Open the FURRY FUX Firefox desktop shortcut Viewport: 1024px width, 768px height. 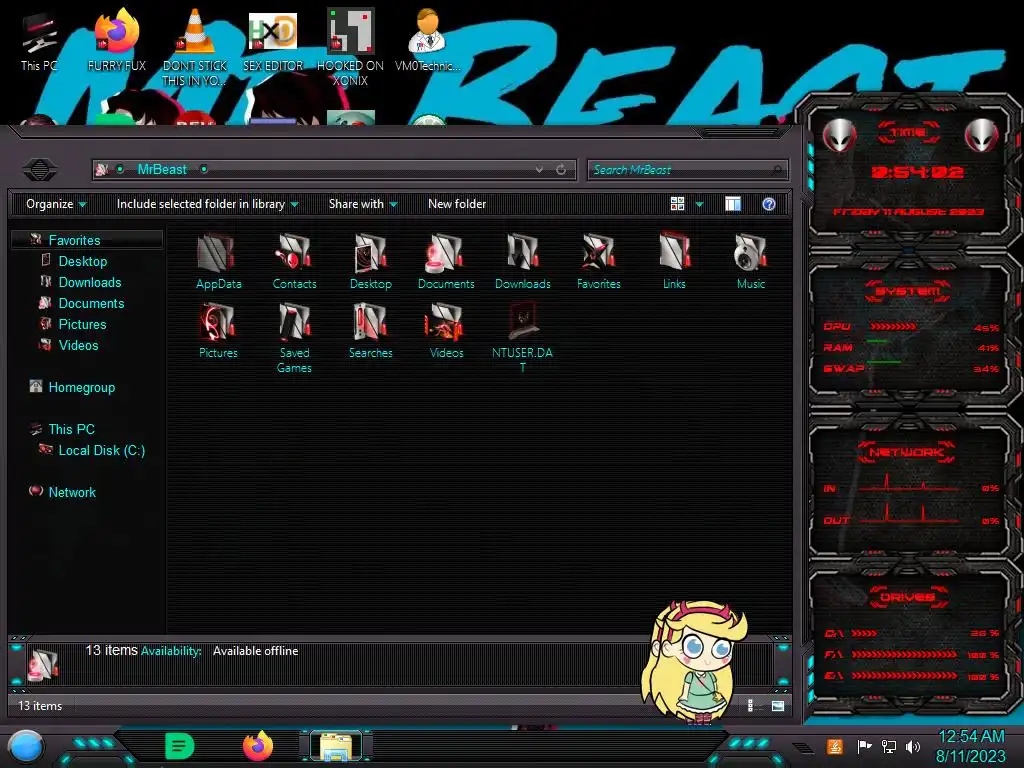[x=117, y=40]
